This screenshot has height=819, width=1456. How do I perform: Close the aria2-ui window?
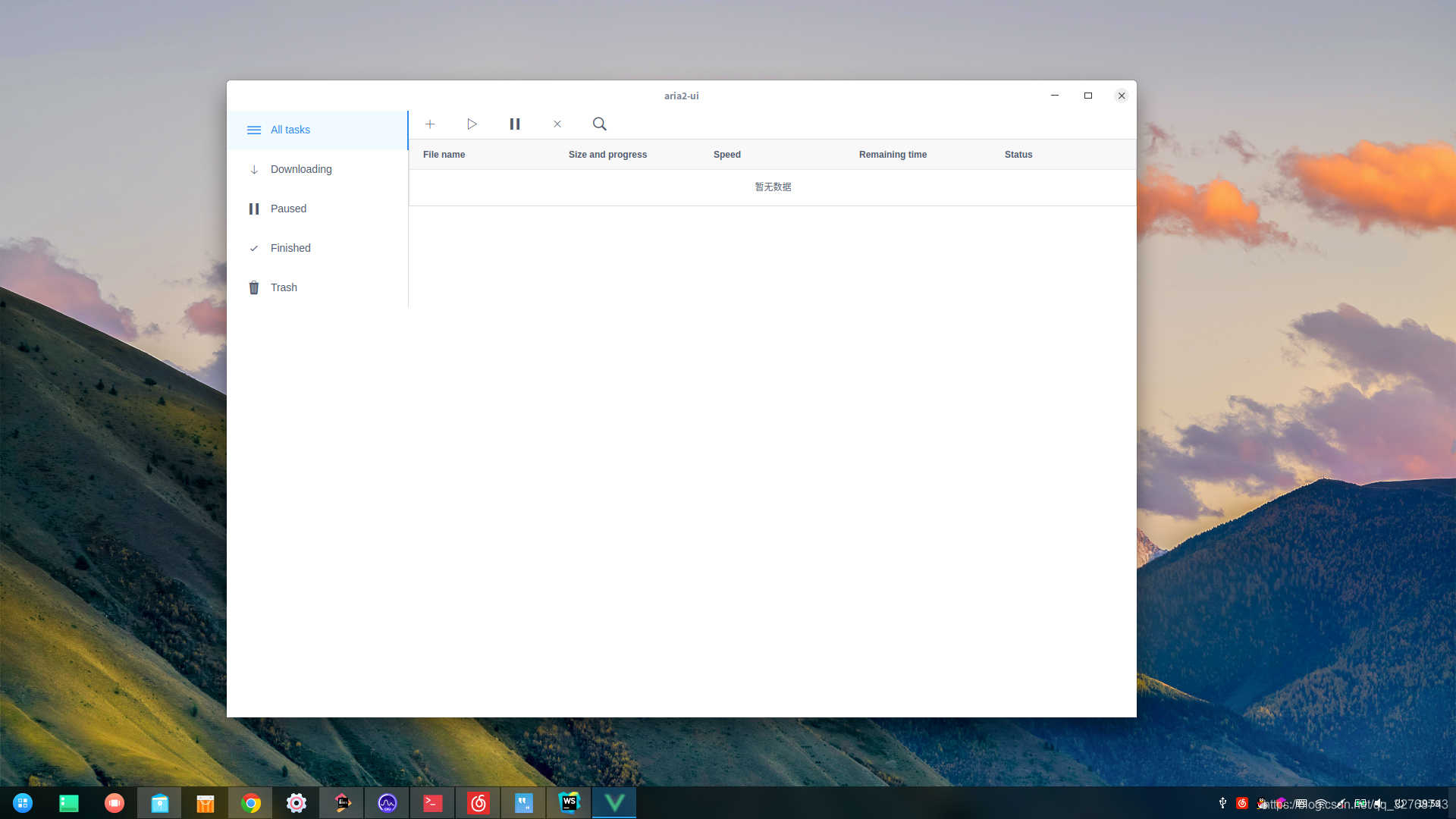pyautogui.click(x=1121, y=96)
